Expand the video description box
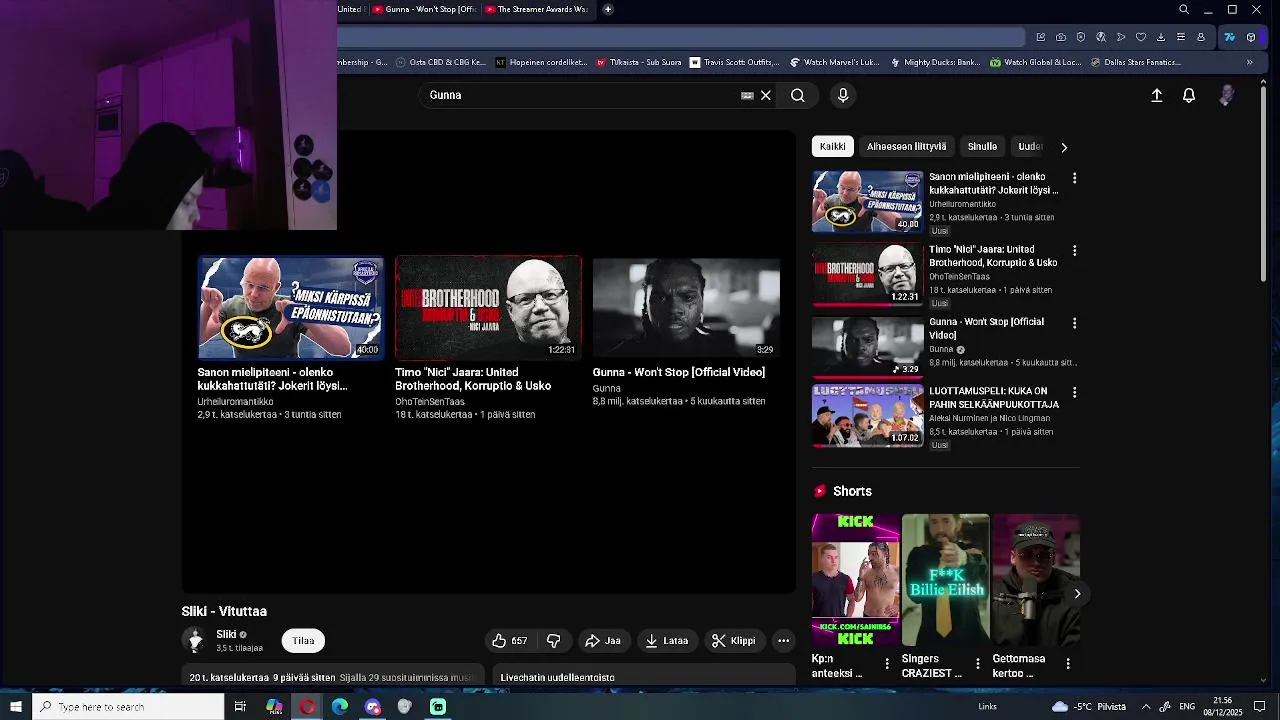Image resolution: width=1280 pixels, height=720 pixels. tap(332, 677)
